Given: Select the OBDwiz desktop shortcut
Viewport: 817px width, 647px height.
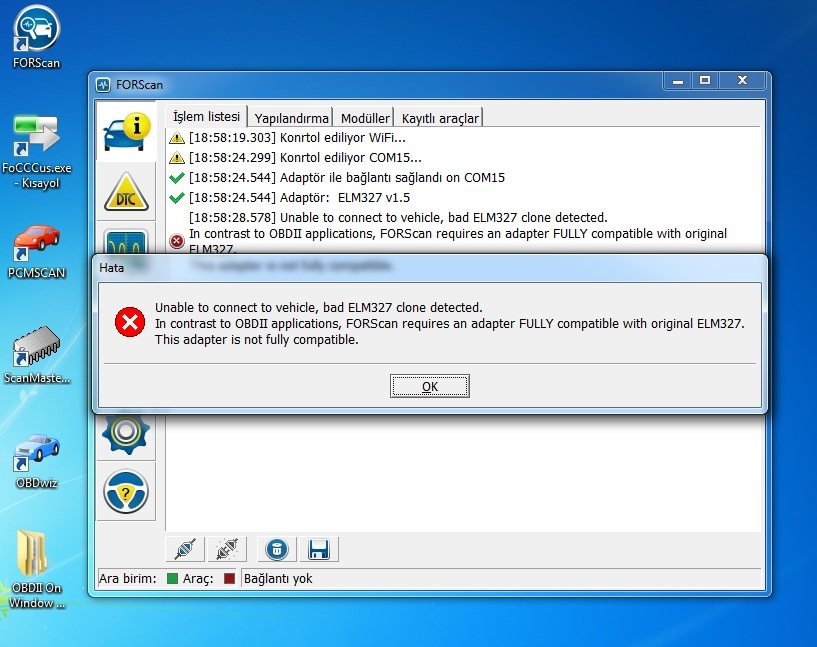Looking at the screenshot, I should (36, 461).
